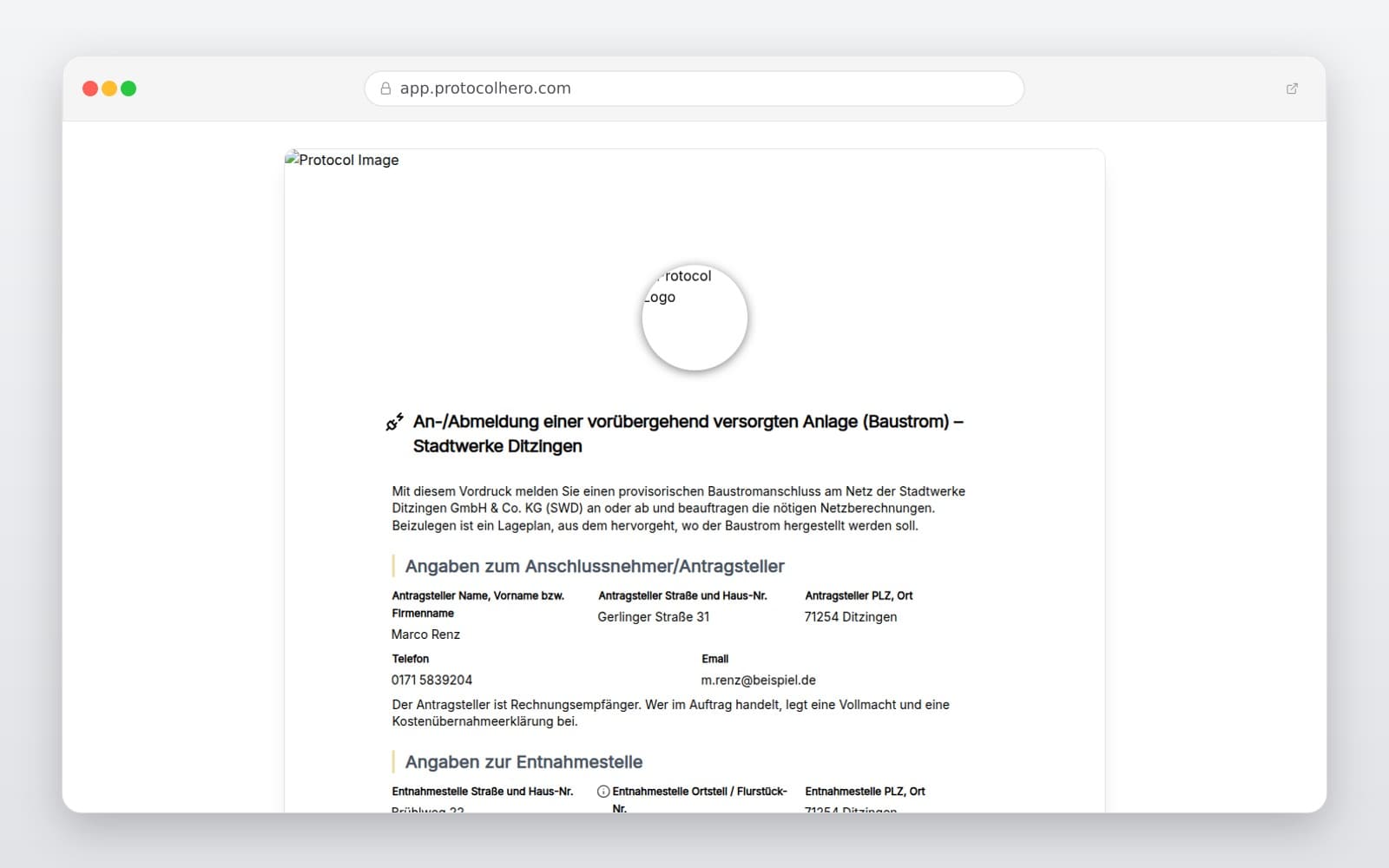This screenshot has width=1389, height=868.
Task: Click the label Entnahmestelle Straße und Haus-Nr.
Action: [x=483, y=792]
